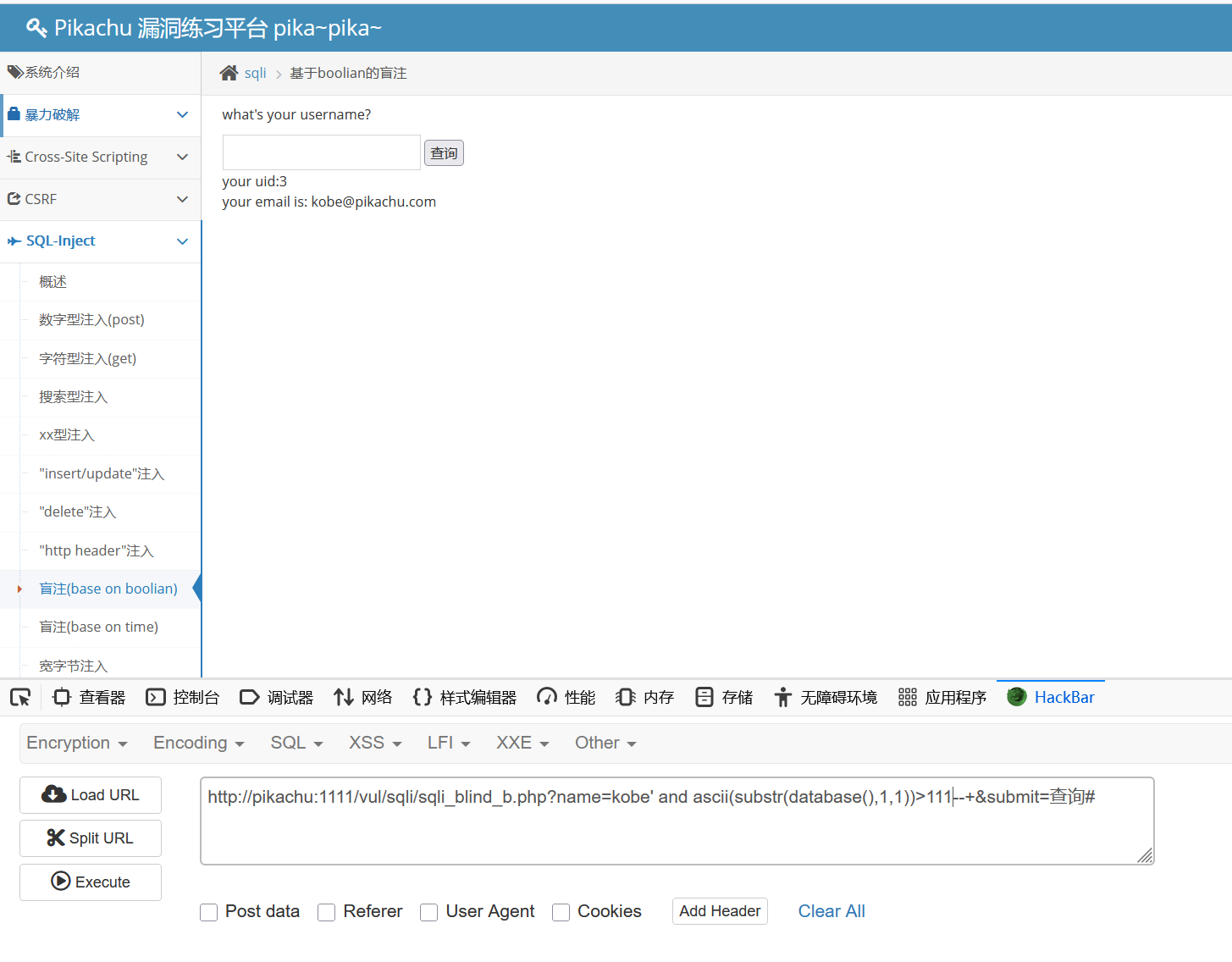This screenshot has height=962, width=1232.
Task: Click the Split URL button
Action: (x=91, y=838)
